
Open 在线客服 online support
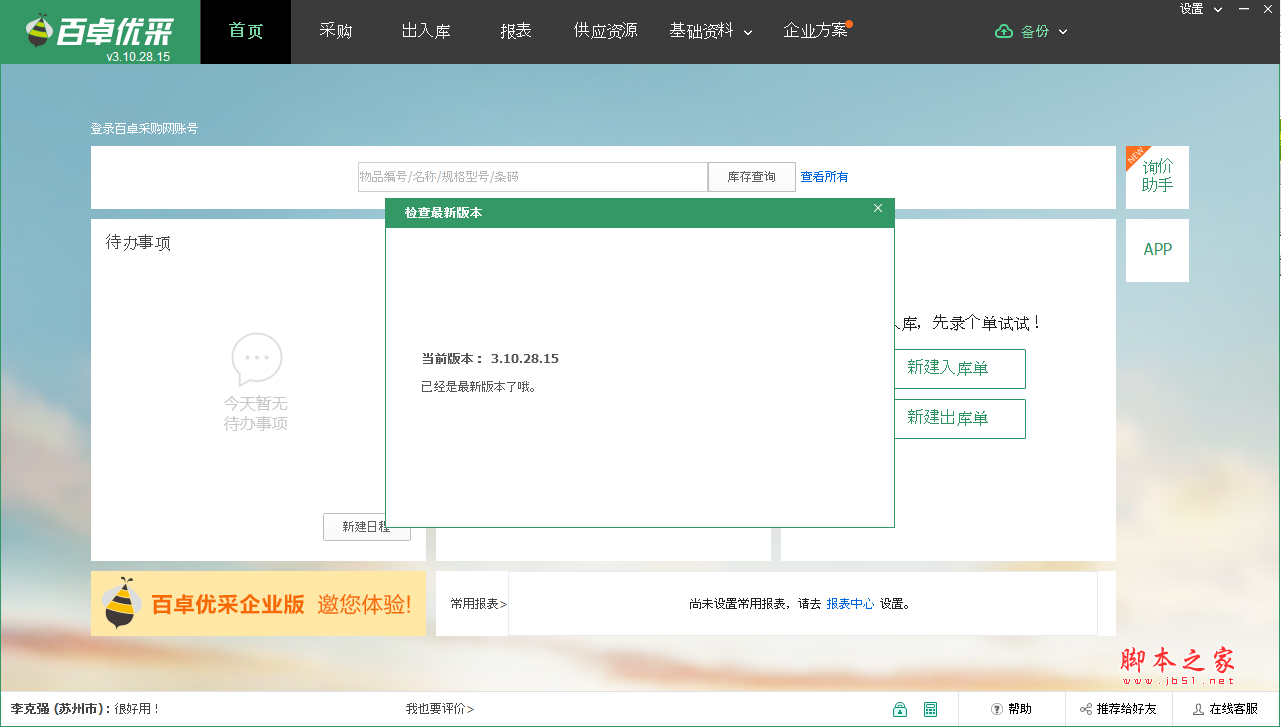click(1225, 709)
